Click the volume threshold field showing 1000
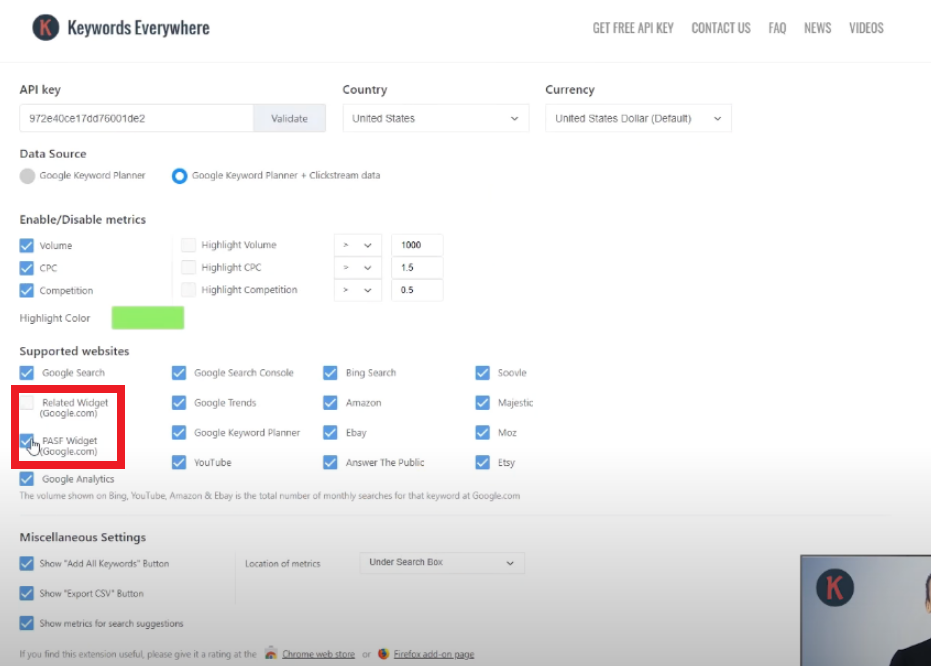The image size is (931, 666). 417,245
